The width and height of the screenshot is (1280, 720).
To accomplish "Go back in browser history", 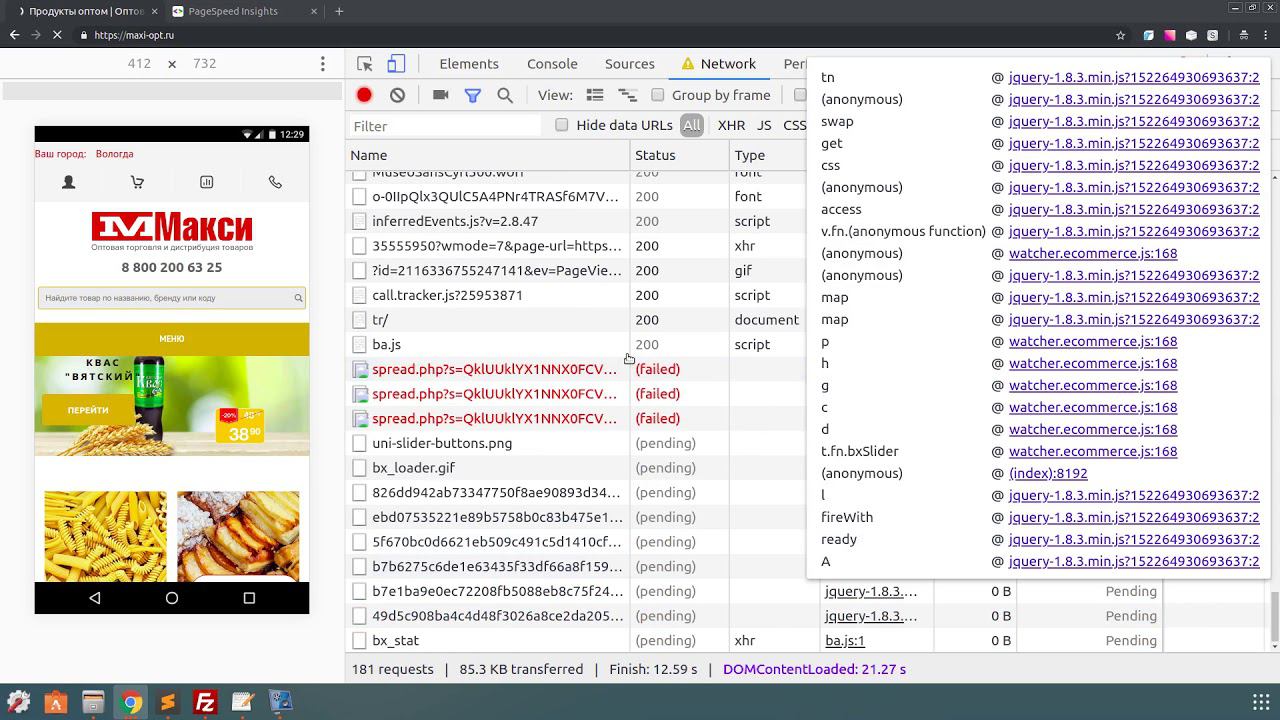I will coord(14,35).
